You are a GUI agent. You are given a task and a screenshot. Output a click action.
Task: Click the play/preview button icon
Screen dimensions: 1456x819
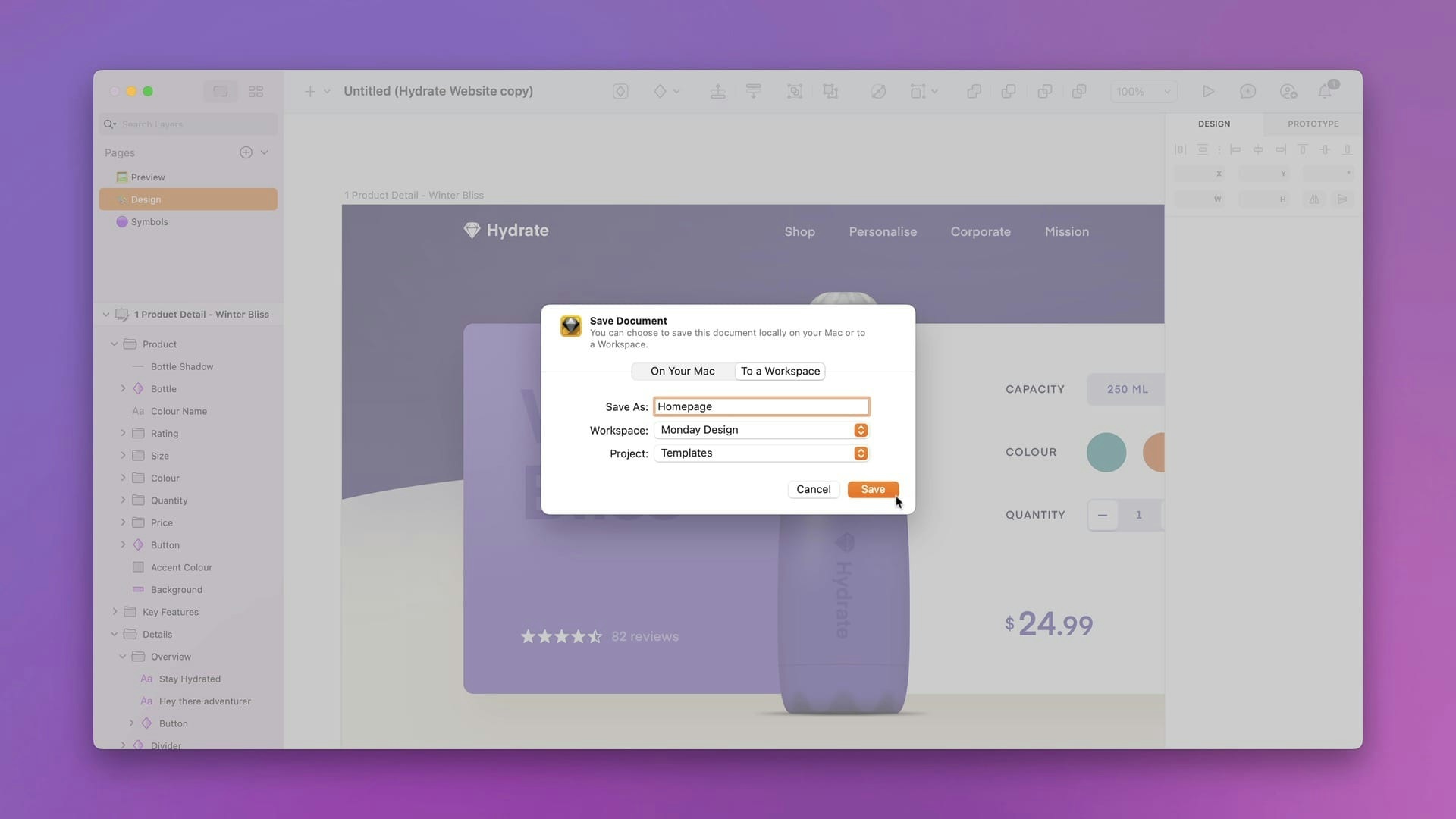(x=1208, y=91)
